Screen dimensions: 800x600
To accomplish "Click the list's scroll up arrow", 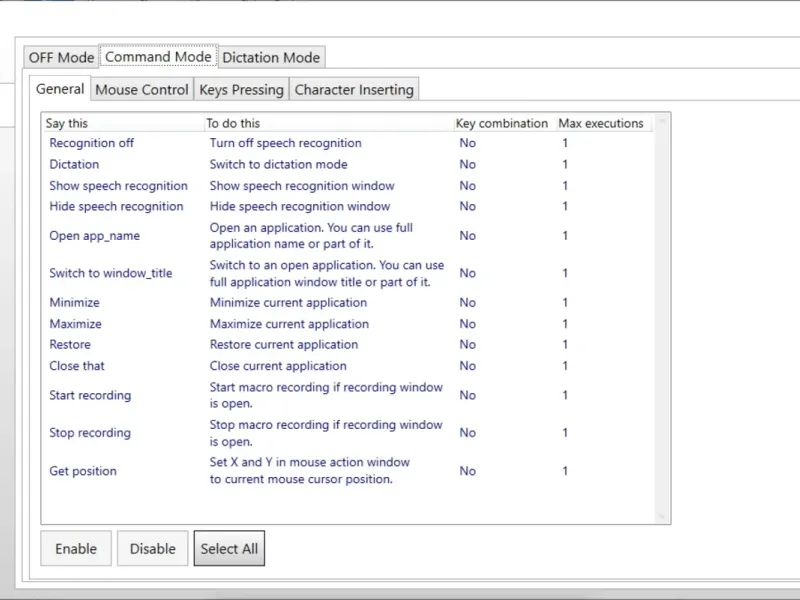I will pos(661,123).
